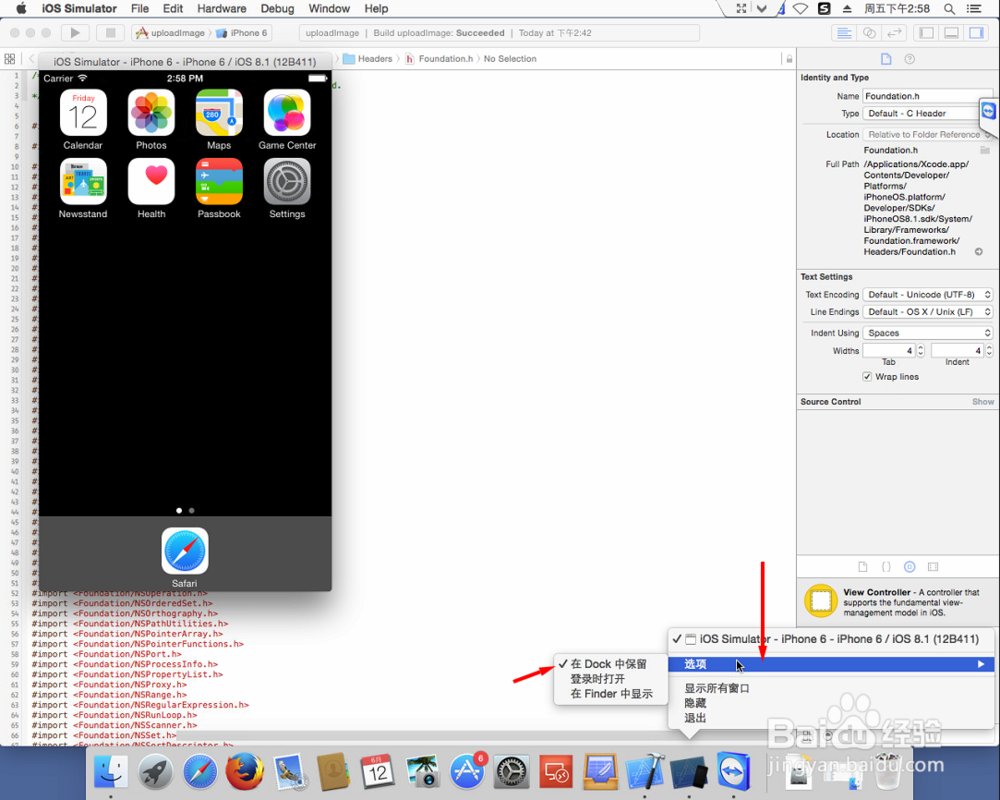Open the Game Center app

[x=287, y=112]
